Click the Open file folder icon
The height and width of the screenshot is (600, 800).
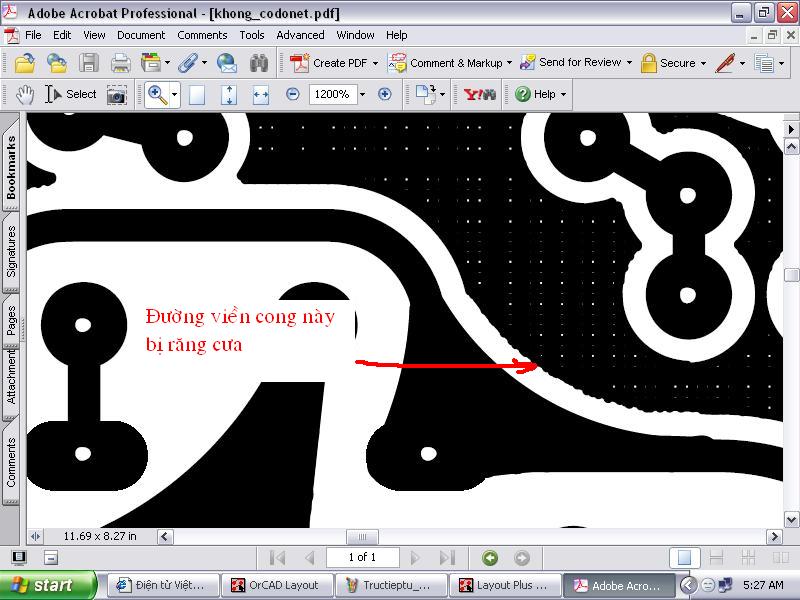point(24,63)
